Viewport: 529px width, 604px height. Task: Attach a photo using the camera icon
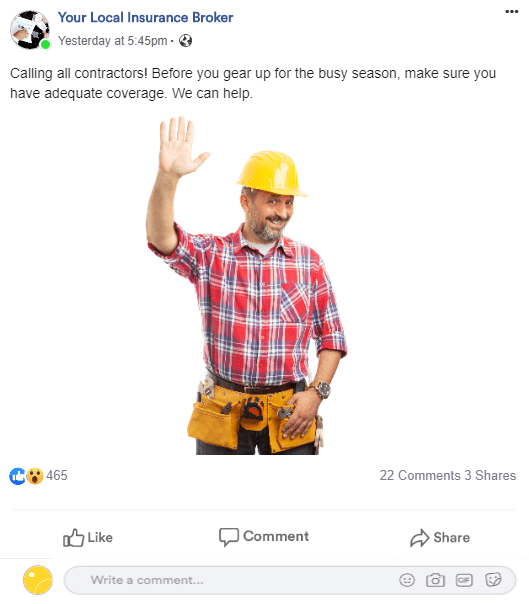[435, 580]
